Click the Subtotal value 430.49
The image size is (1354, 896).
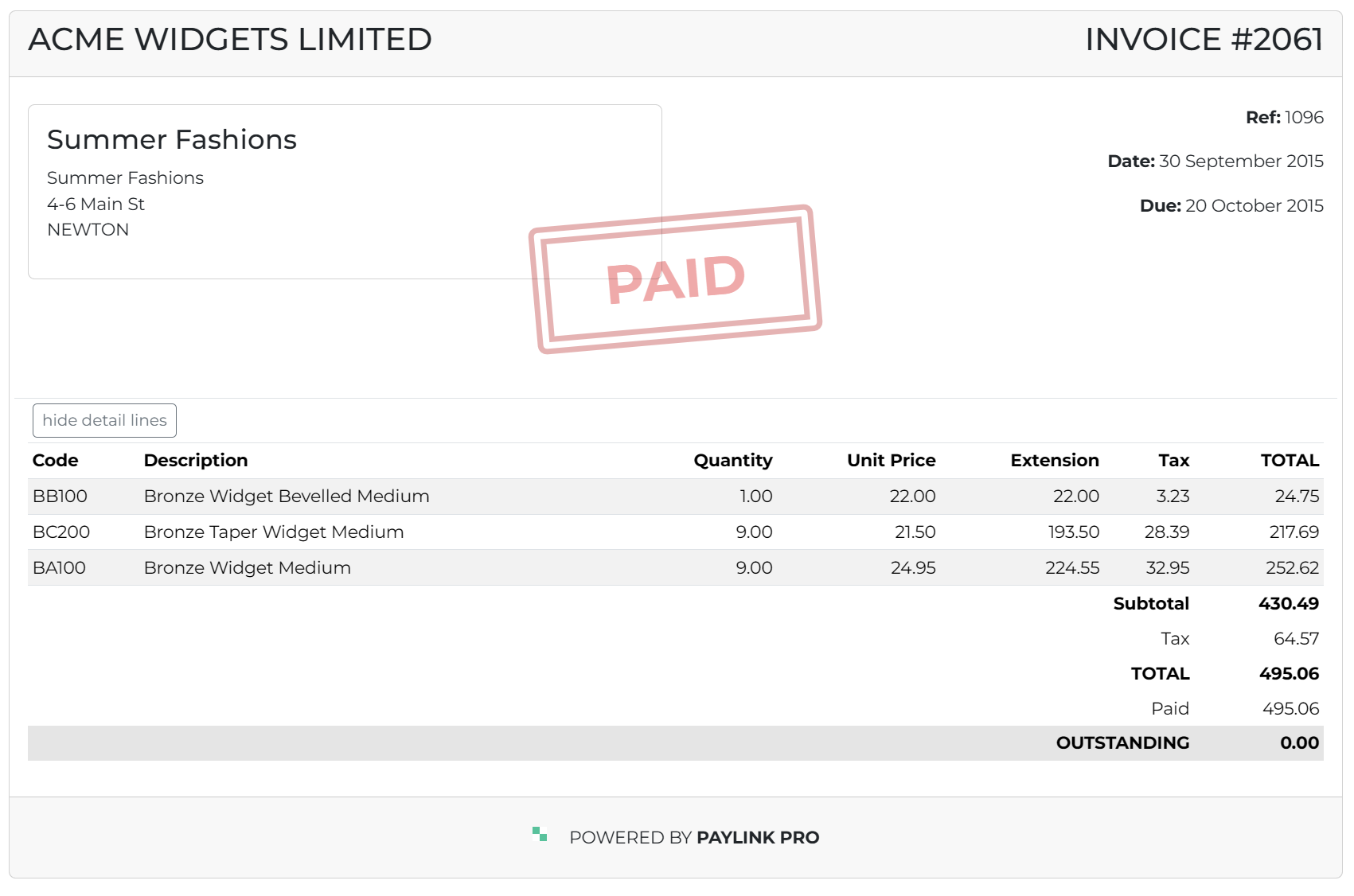(1288, 603)
